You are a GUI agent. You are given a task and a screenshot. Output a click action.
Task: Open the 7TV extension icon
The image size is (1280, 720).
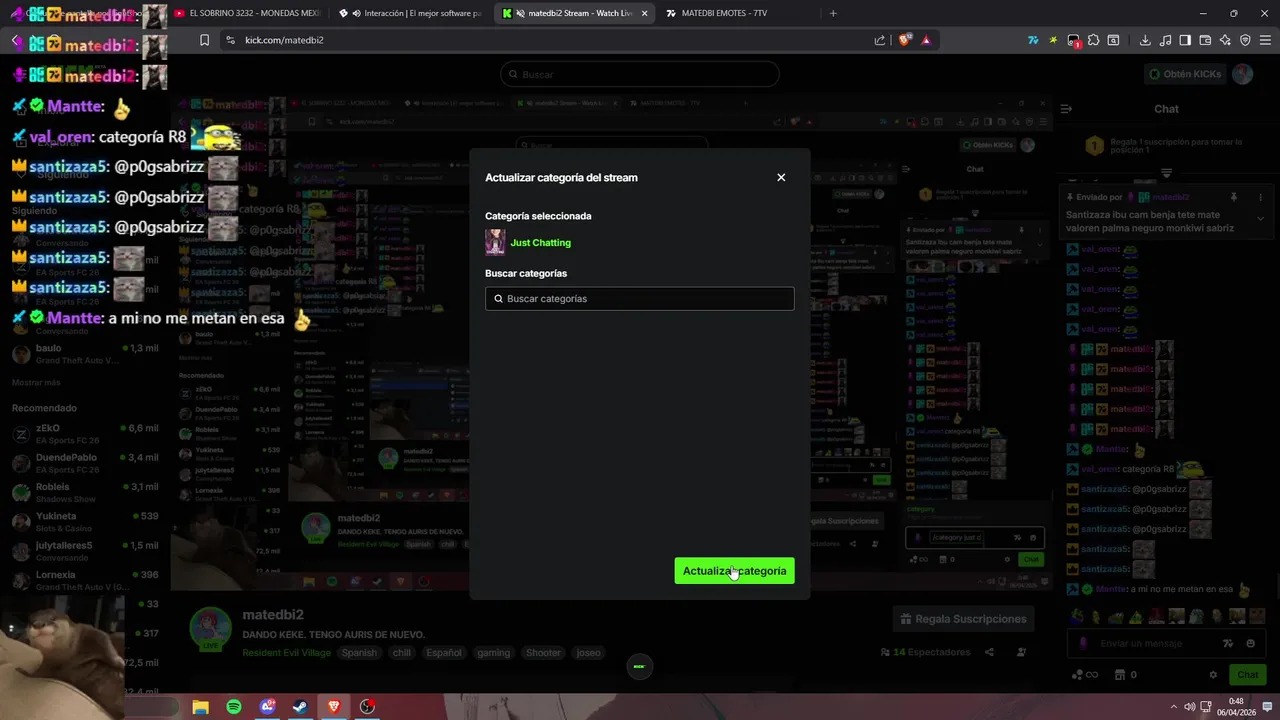click(1033, 40)
